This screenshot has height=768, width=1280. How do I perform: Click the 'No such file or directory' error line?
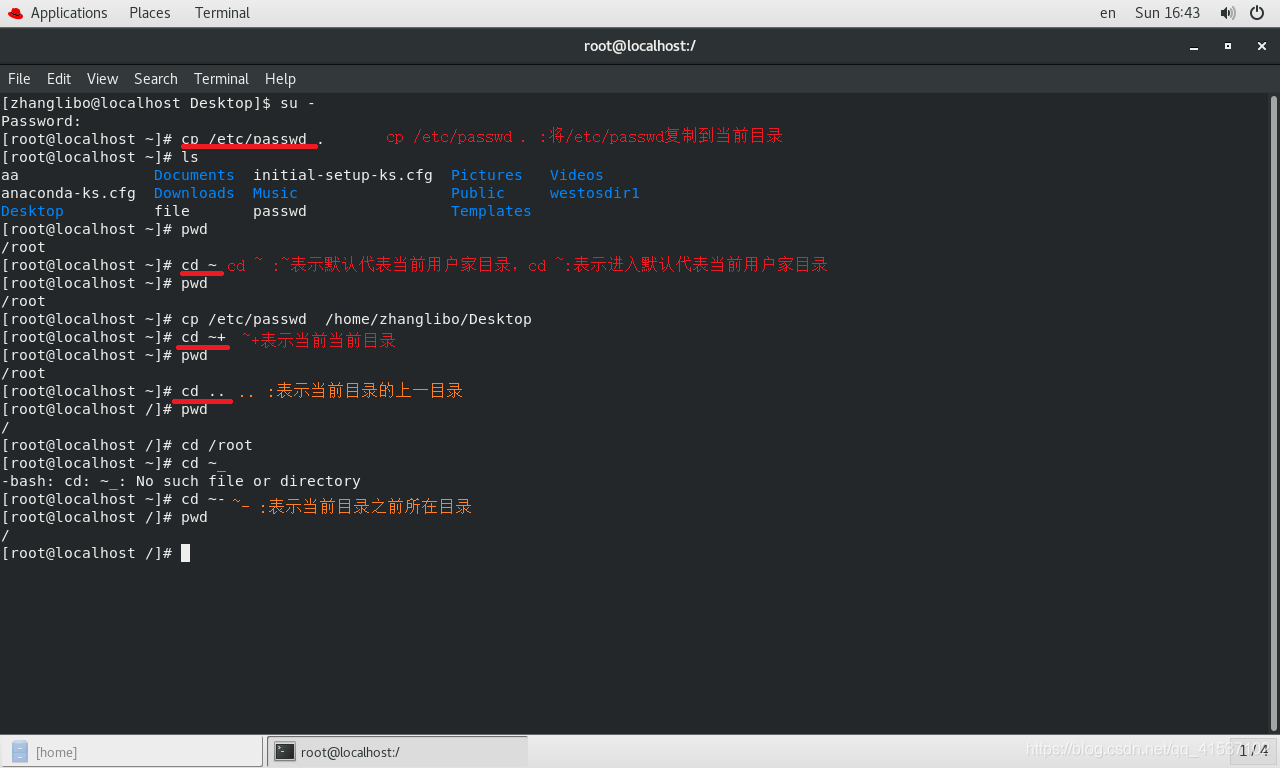click(181, 481)
